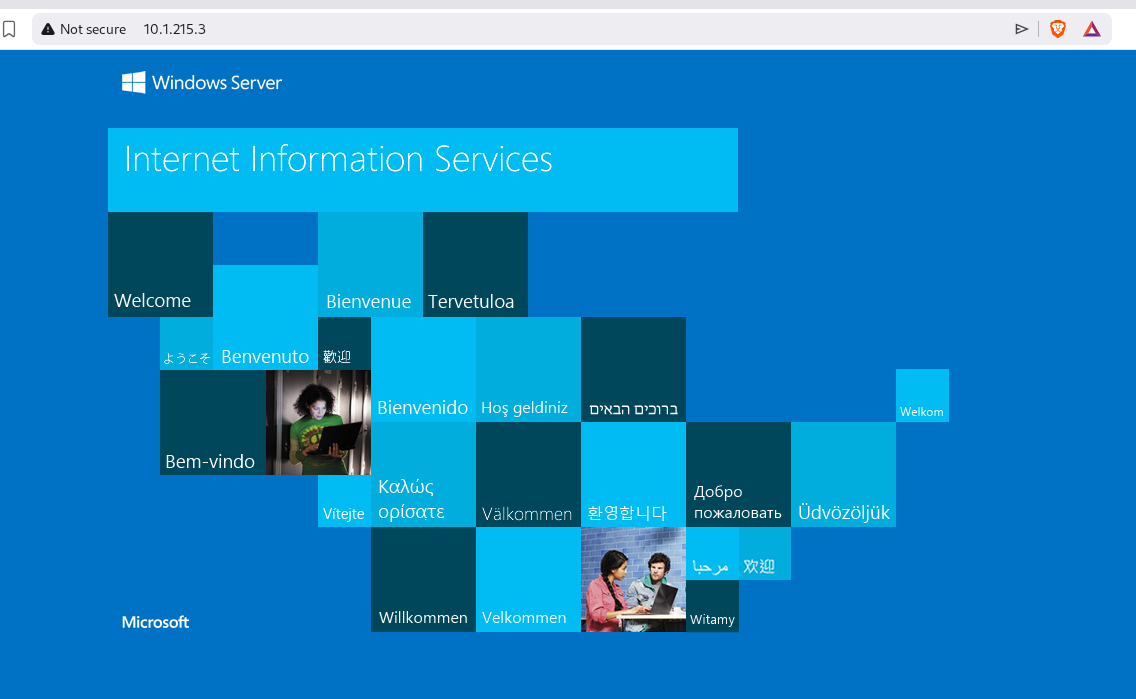
Task: Click the Windows logo next to Windows Server
Action: (x=133, y=83)
